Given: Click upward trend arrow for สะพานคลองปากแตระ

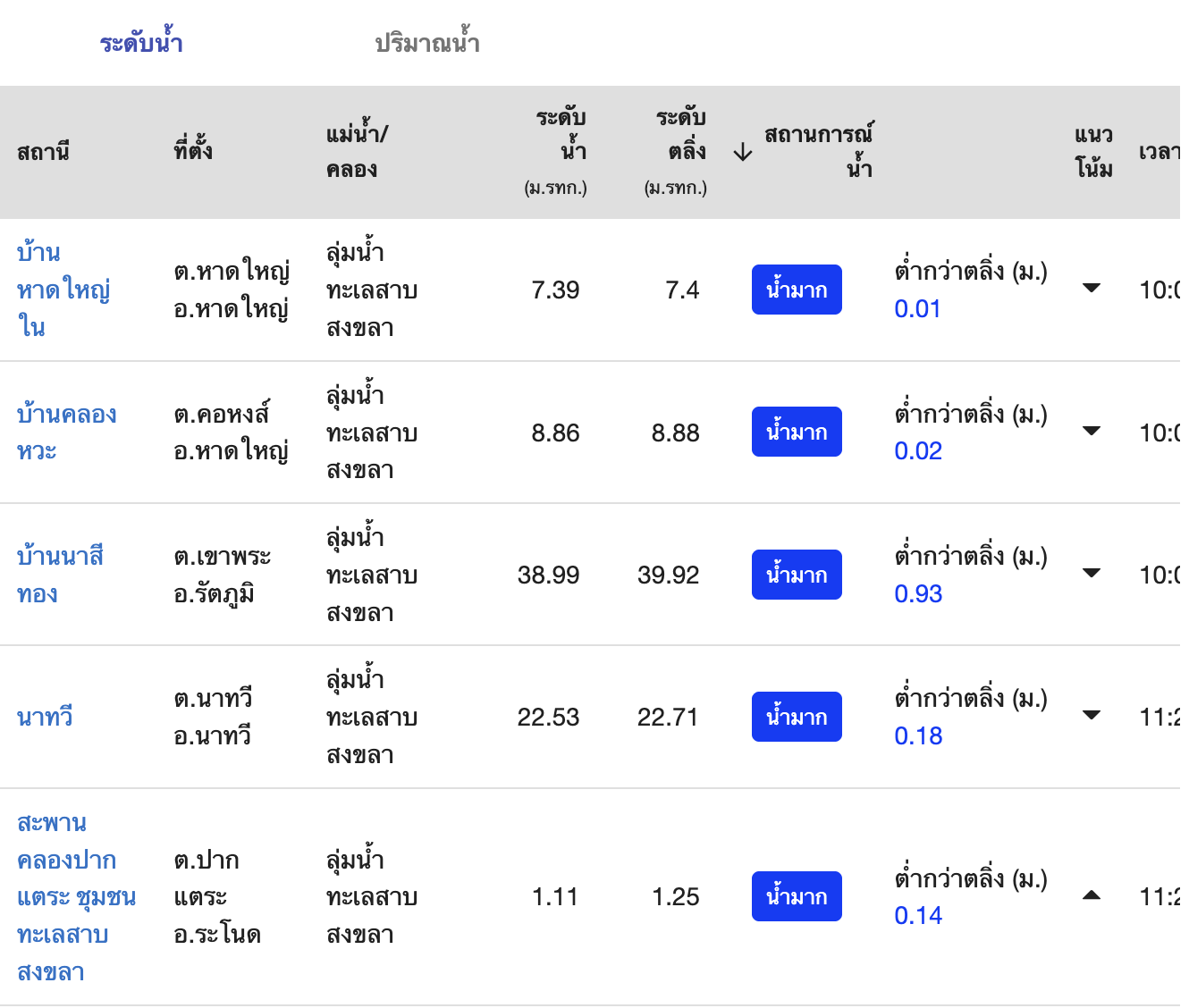Looking at the screenshot, I should coord(1091,895).
